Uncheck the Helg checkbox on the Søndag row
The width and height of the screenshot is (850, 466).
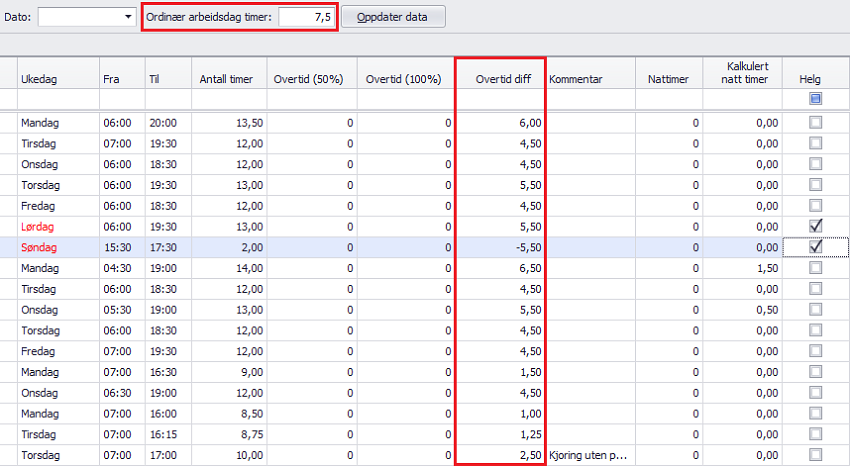click(x=816, y=247)
